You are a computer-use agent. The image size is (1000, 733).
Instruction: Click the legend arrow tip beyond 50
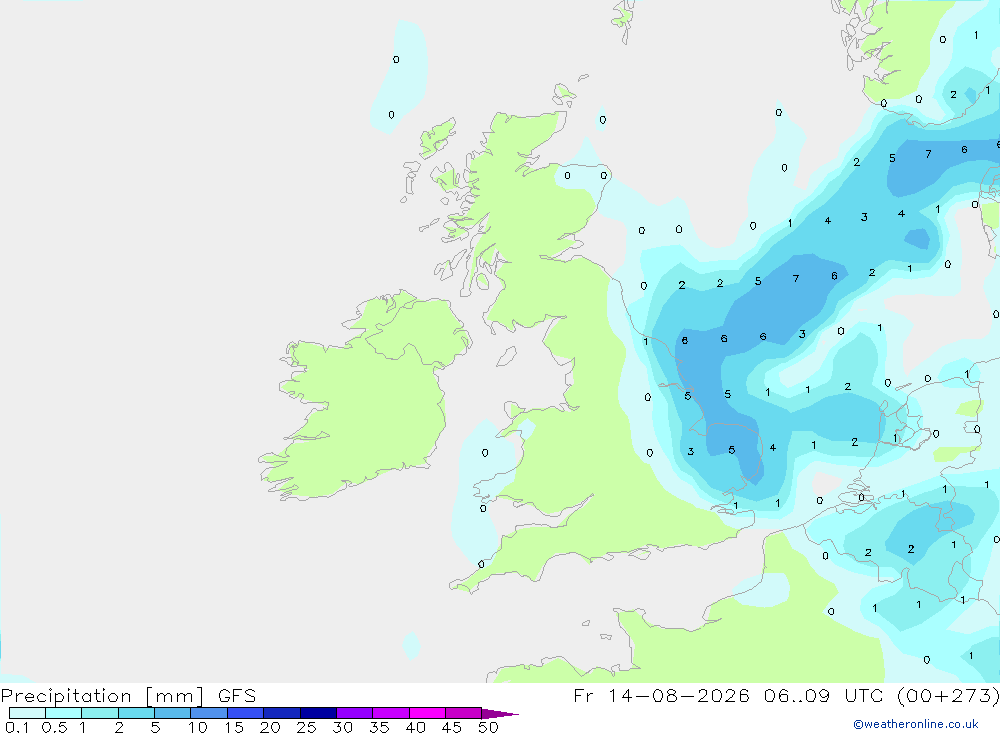click(x=499, y=714)
